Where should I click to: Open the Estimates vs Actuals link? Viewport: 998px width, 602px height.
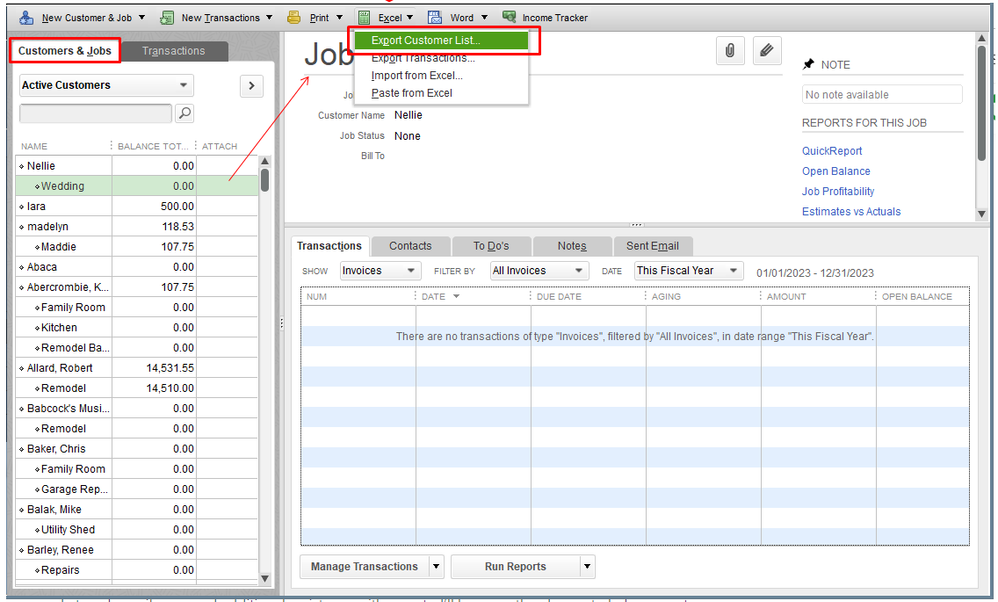[x=851, y=211]
